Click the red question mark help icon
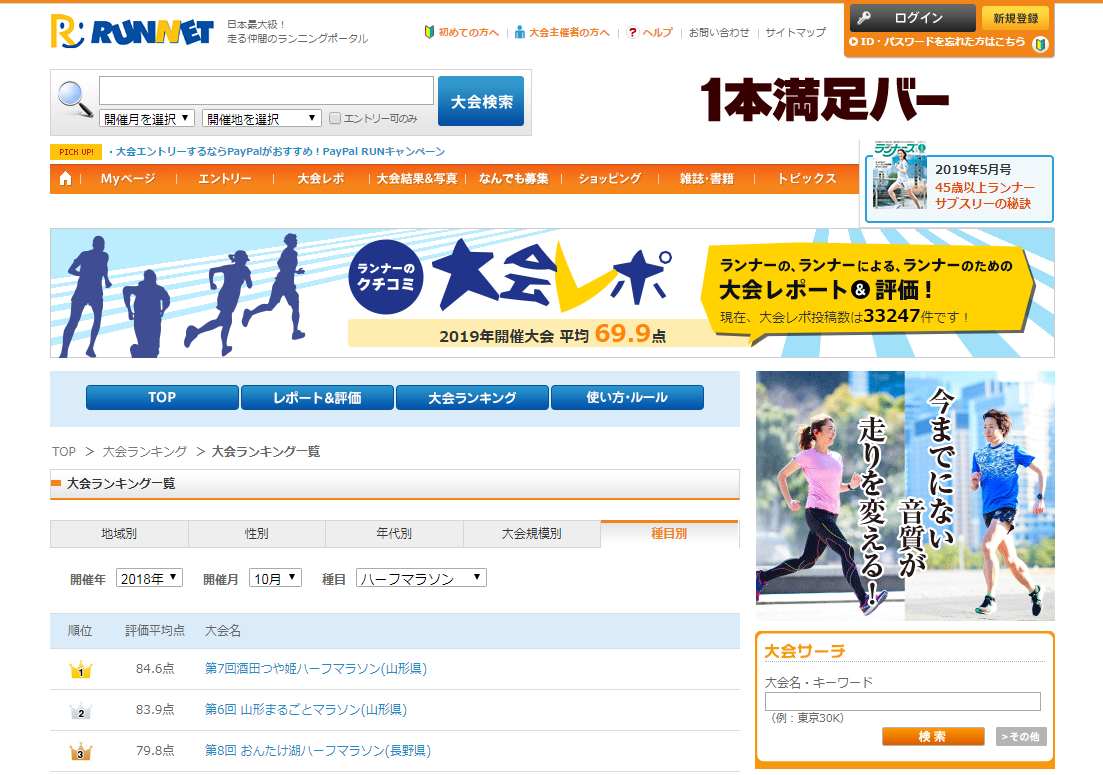The image size is (1103, 775). (x=632, y=32)
